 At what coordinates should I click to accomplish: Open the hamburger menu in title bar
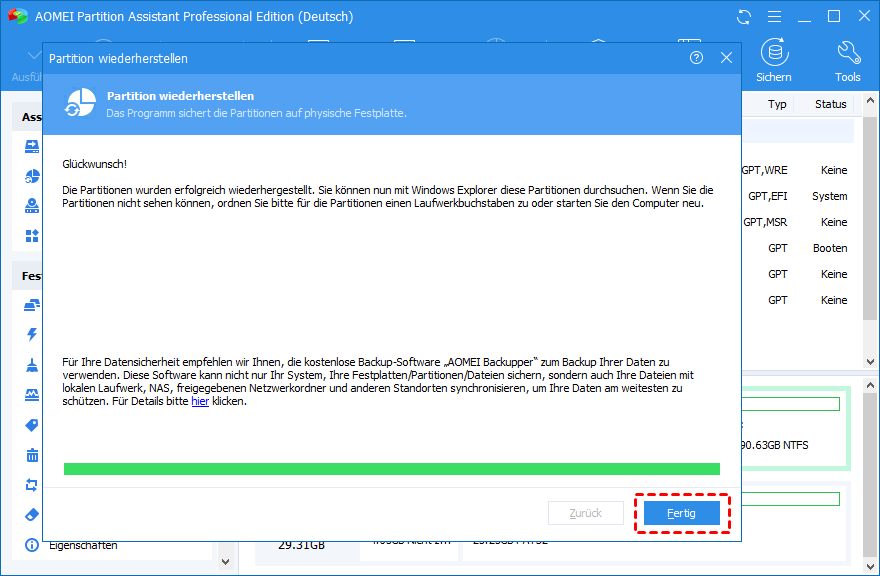(774, 17)
